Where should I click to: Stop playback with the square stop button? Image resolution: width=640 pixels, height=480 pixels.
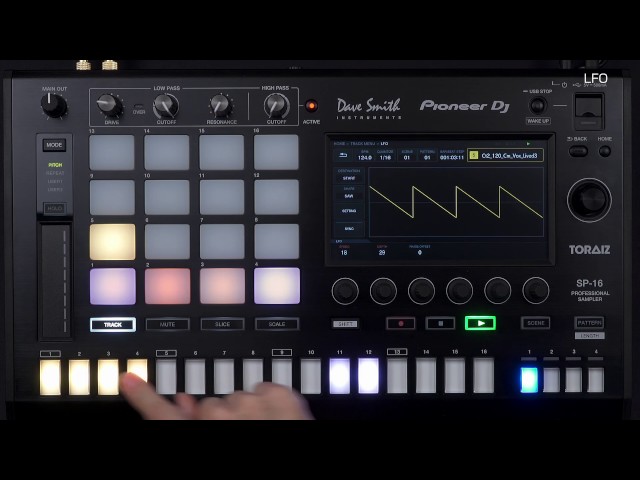[x=440, y=323]
